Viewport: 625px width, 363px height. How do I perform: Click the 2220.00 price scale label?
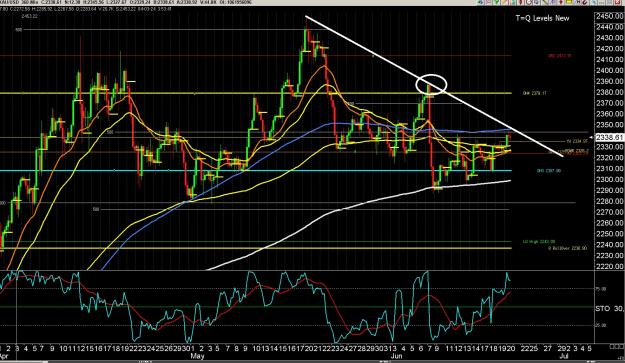pyautogui.click(x=609, y=267)
